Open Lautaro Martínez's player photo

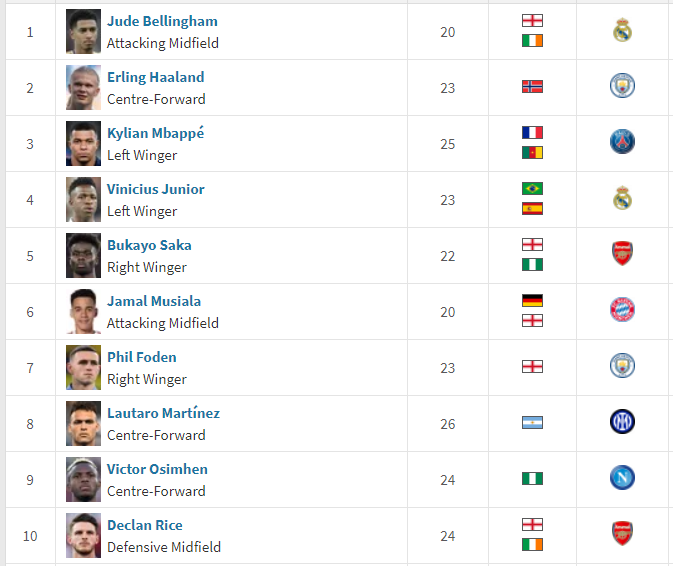click(x=83, y=424)
